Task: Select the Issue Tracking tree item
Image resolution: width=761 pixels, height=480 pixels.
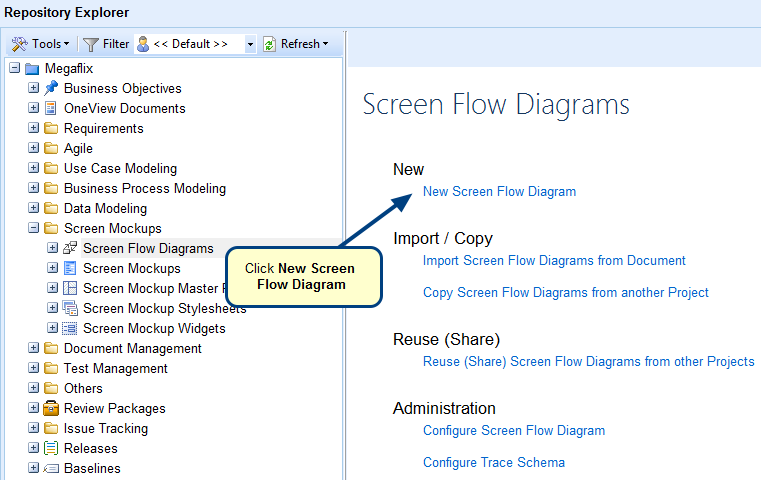Action: pyautogui.click(x=105, y=428)
